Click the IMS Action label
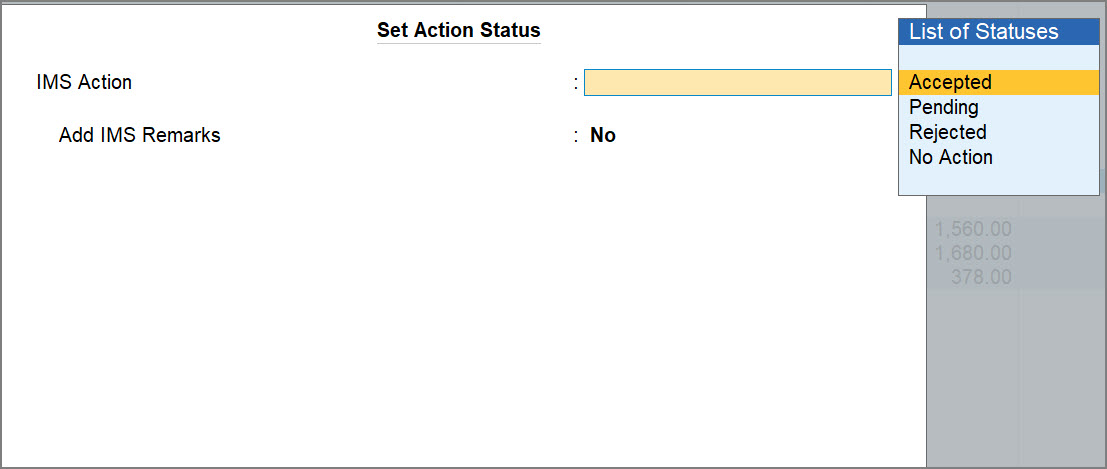The width and height of the screenshot is (1107, 469). [x=84, y=83]
